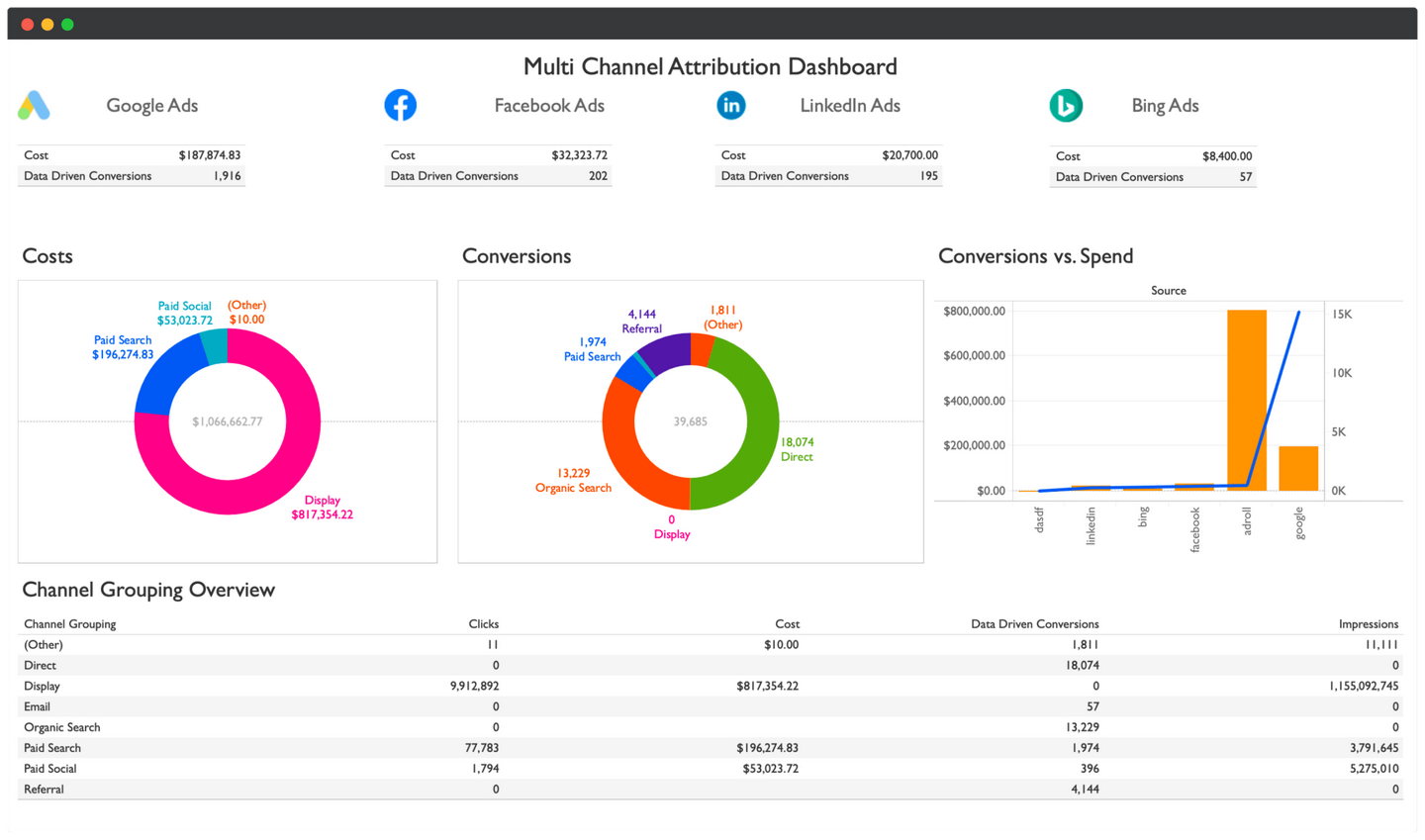Click the google bar in Conversions vs. Spend

[1298, 465]
